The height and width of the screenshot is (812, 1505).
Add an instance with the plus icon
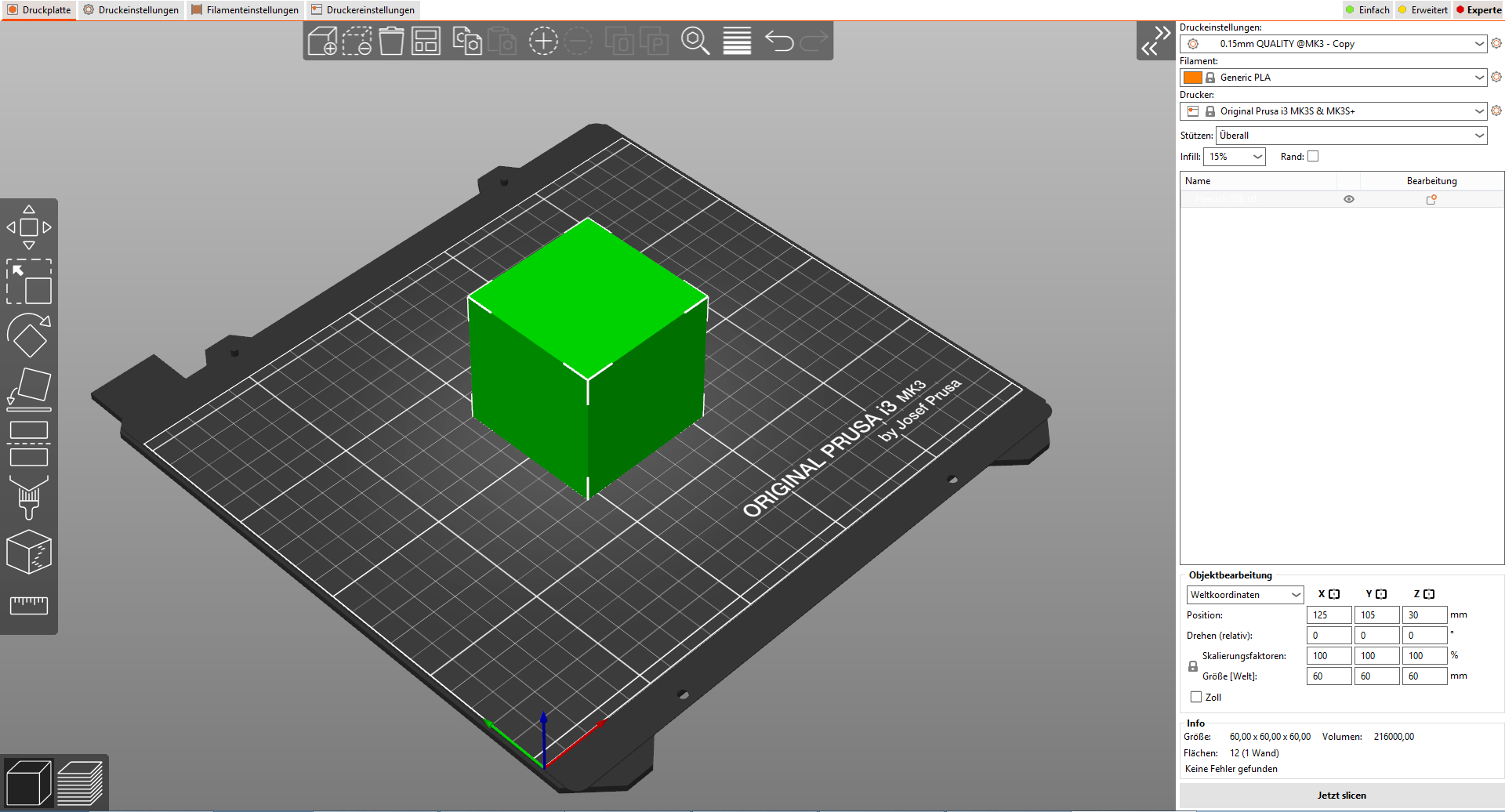[x=543, y=41]
